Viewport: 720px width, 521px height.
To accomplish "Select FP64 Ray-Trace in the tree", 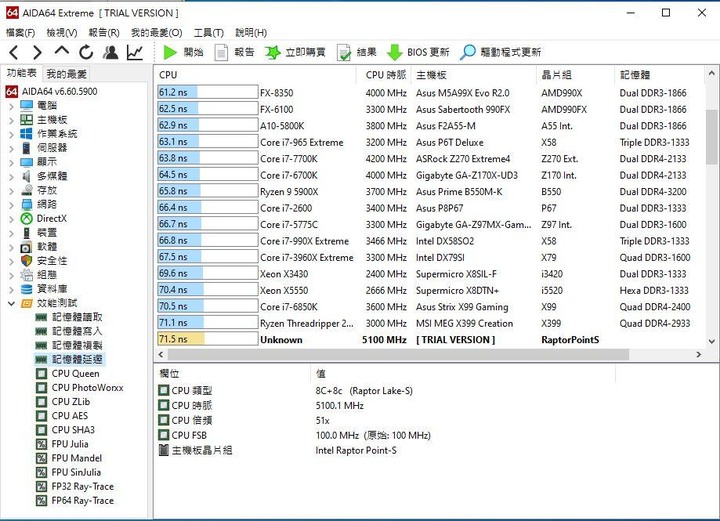I will click(x=83, y=501).
